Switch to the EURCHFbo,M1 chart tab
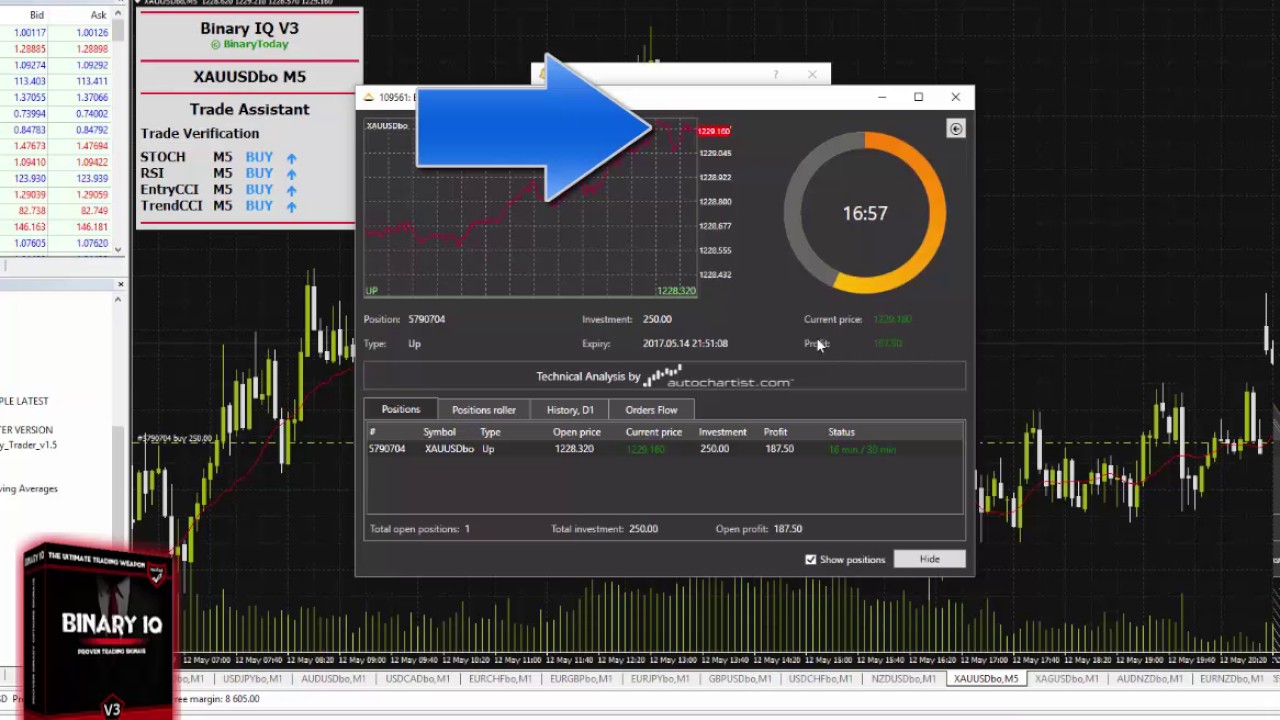1280x720 pixels. [x=499, y=679]
